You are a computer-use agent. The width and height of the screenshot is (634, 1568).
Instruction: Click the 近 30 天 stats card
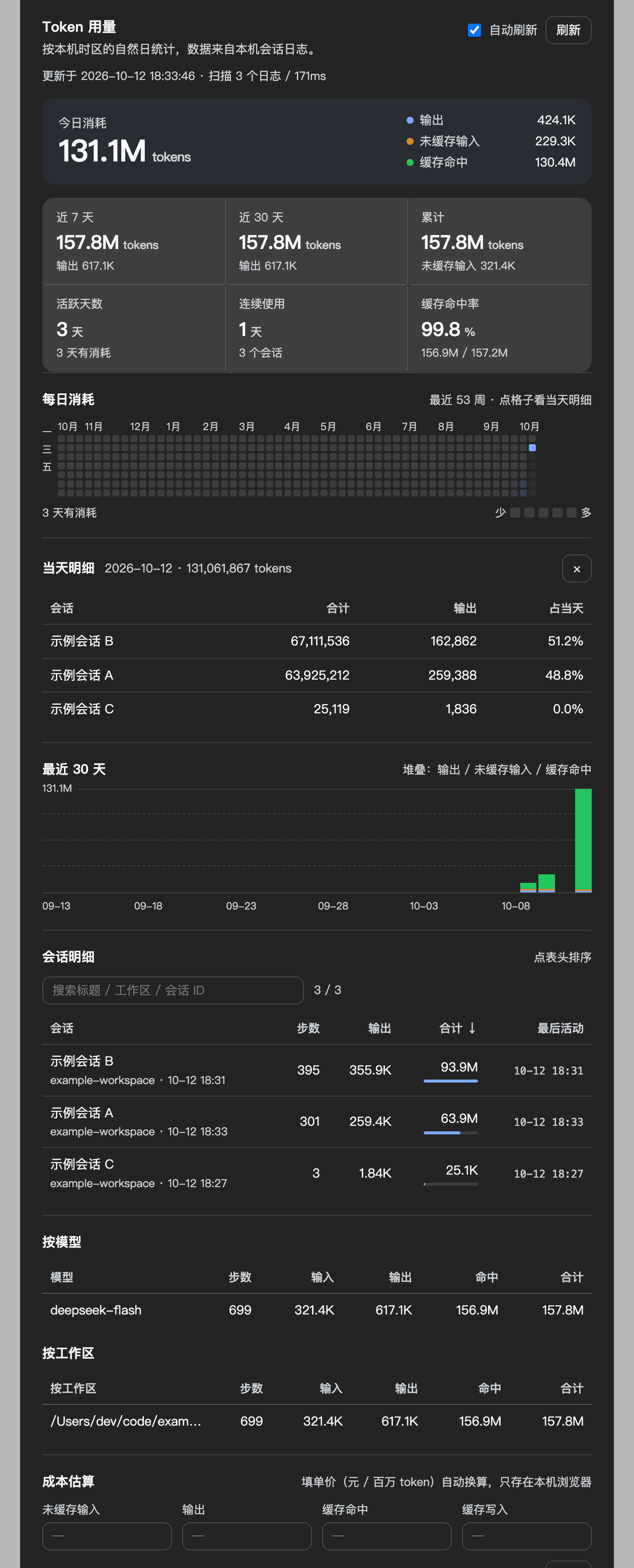(x=316, y=241)
